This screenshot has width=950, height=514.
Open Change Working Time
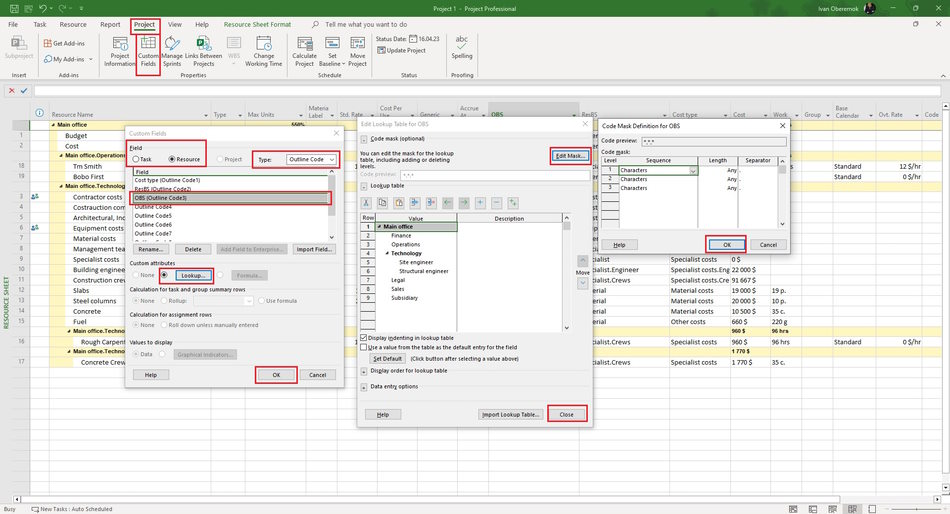[x=264, y=51]
